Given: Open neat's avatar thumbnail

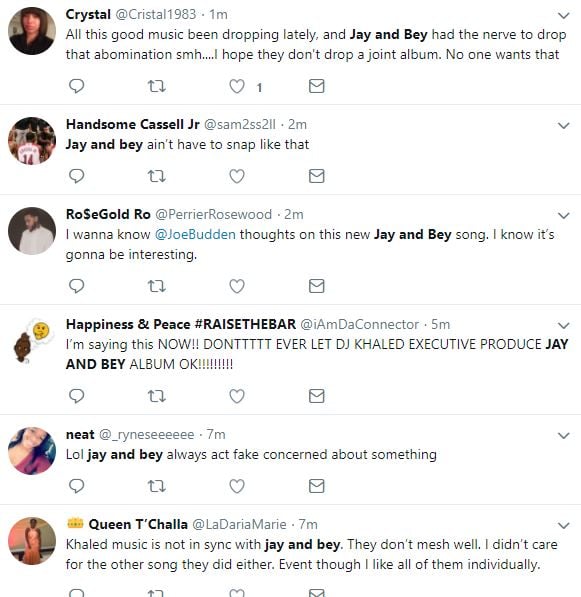Looking at the screenshot, I should pyautogui.click(x=32, y=451).
